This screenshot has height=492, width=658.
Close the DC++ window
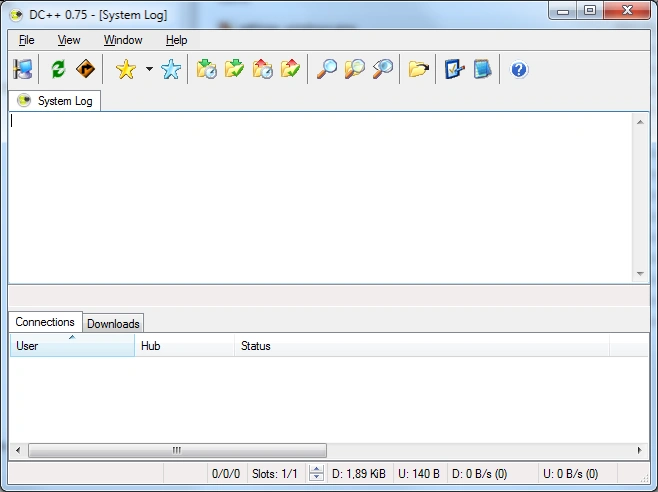[x=627, y=11]
